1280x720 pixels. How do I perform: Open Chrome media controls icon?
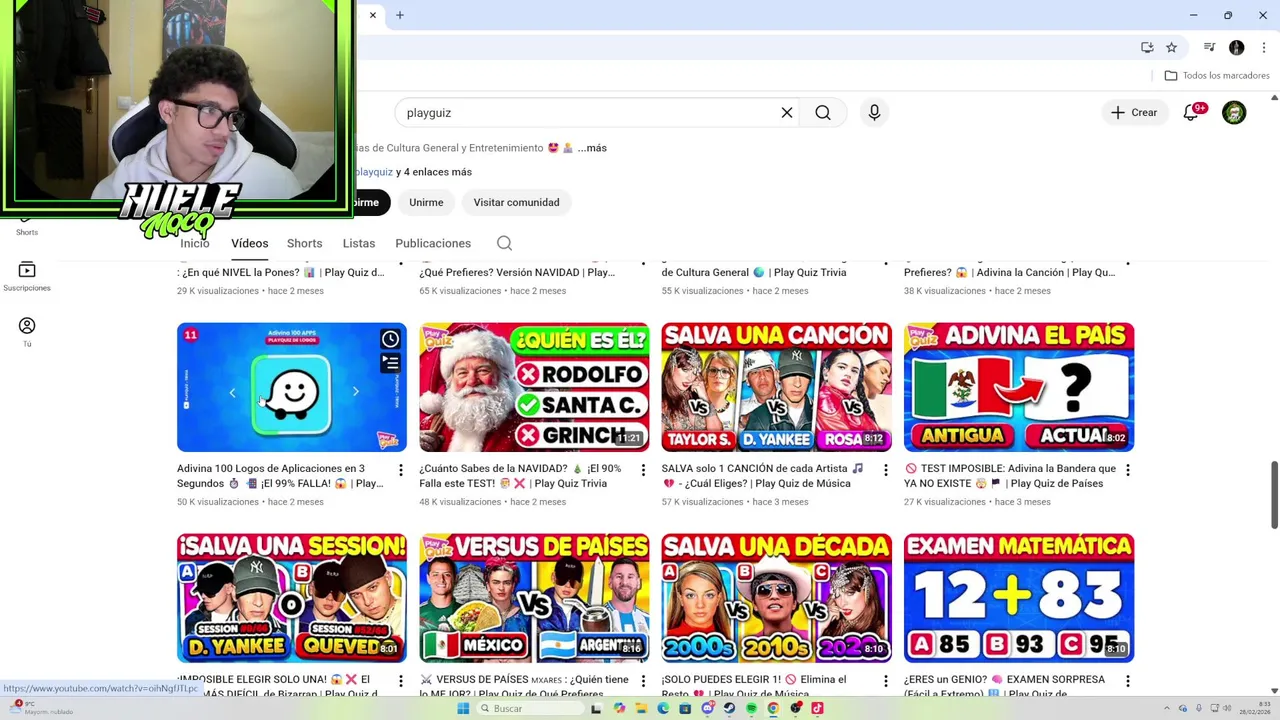[1209, 47]
